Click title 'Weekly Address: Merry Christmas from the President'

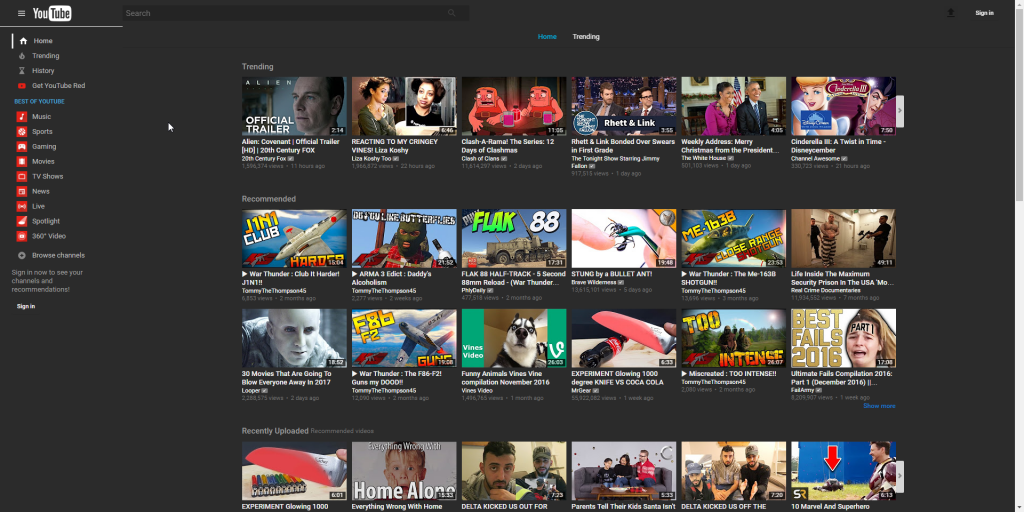click(x=730, y=146)
